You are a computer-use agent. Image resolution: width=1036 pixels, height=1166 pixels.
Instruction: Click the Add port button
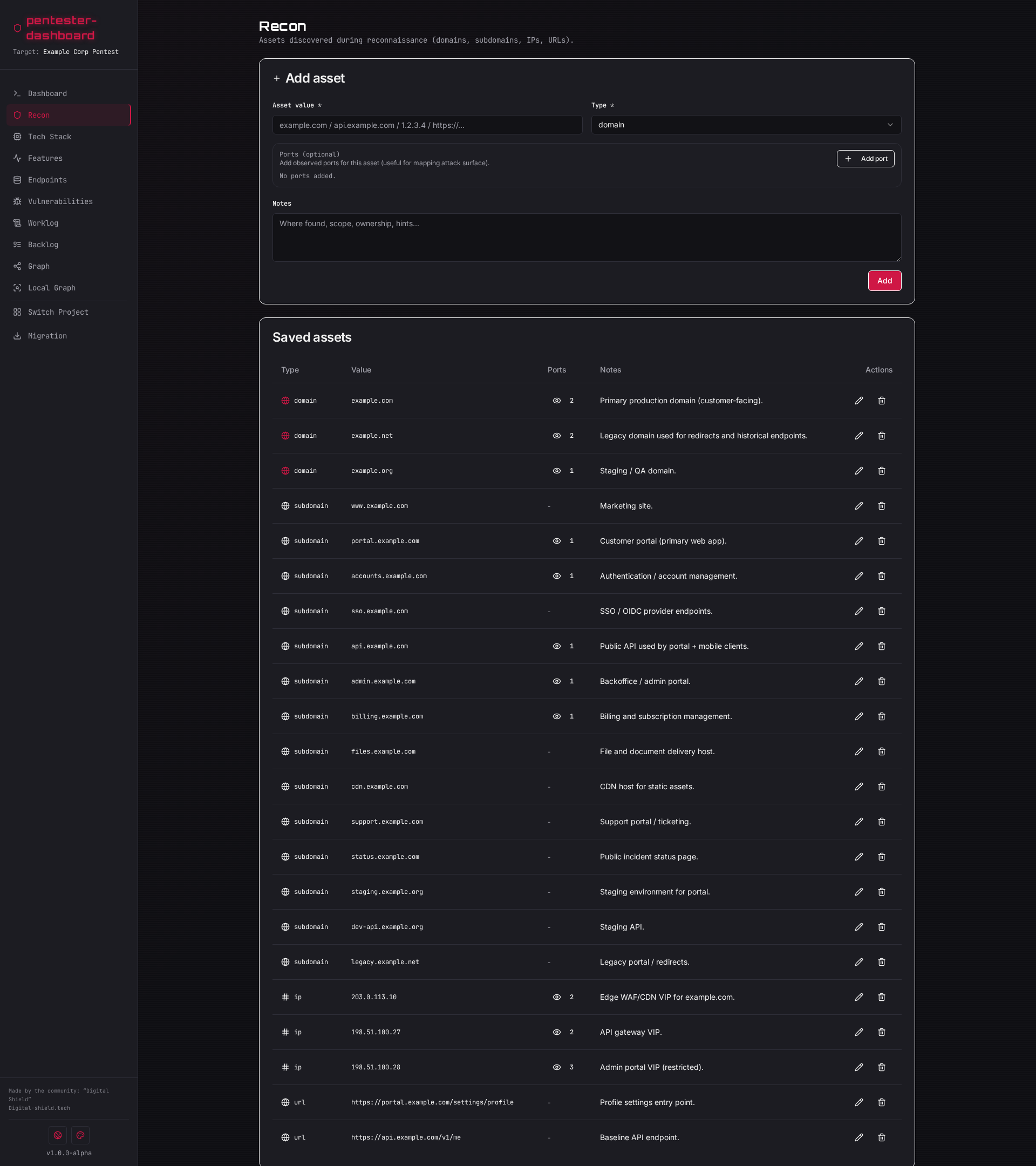pyautogui.click(x=865, y=159)
